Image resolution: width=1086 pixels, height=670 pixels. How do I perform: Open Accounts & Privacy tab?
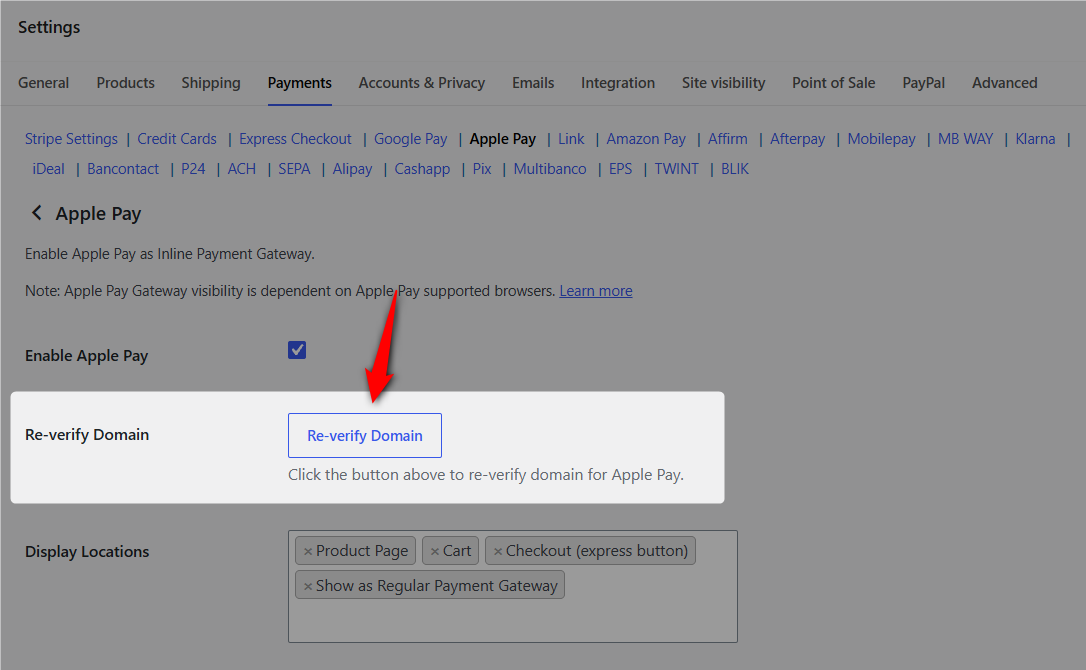tap(422, 82)
